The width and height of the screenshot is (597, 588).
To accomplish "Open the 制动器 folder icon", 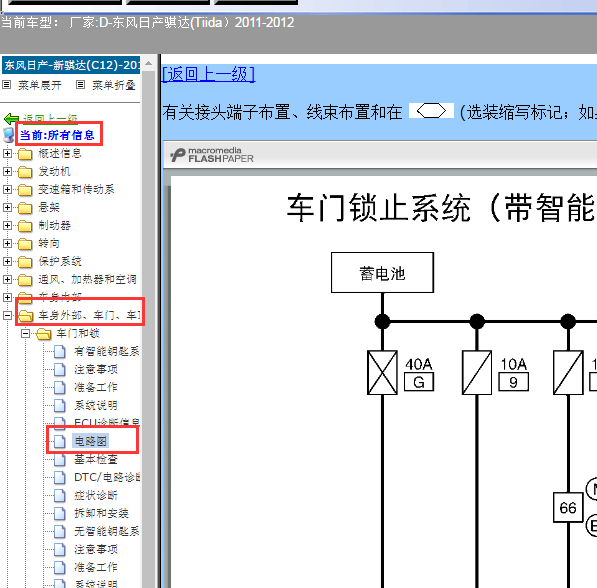I will [x=25, y=226].
